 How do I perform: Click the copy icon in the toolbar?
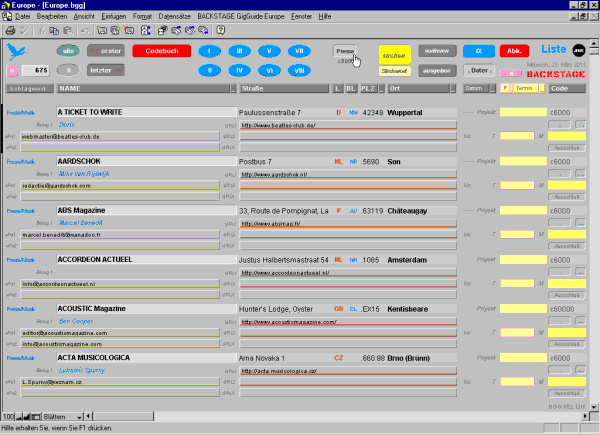coord(54,31)
